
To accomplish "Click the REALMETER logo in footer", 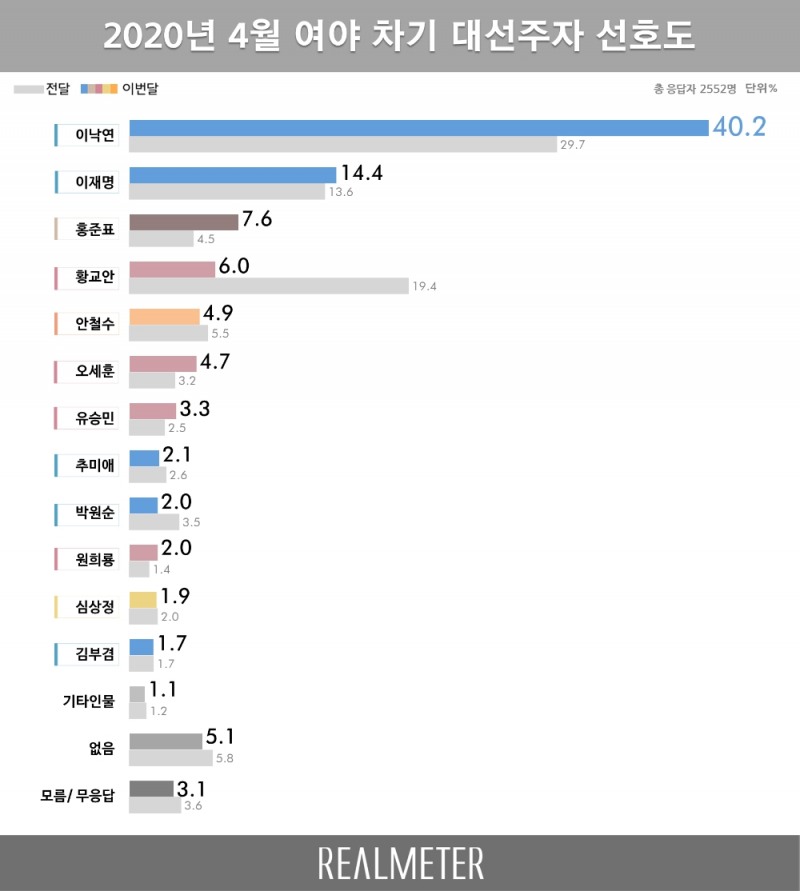I will pyautogui.click(x=400, y=863).
